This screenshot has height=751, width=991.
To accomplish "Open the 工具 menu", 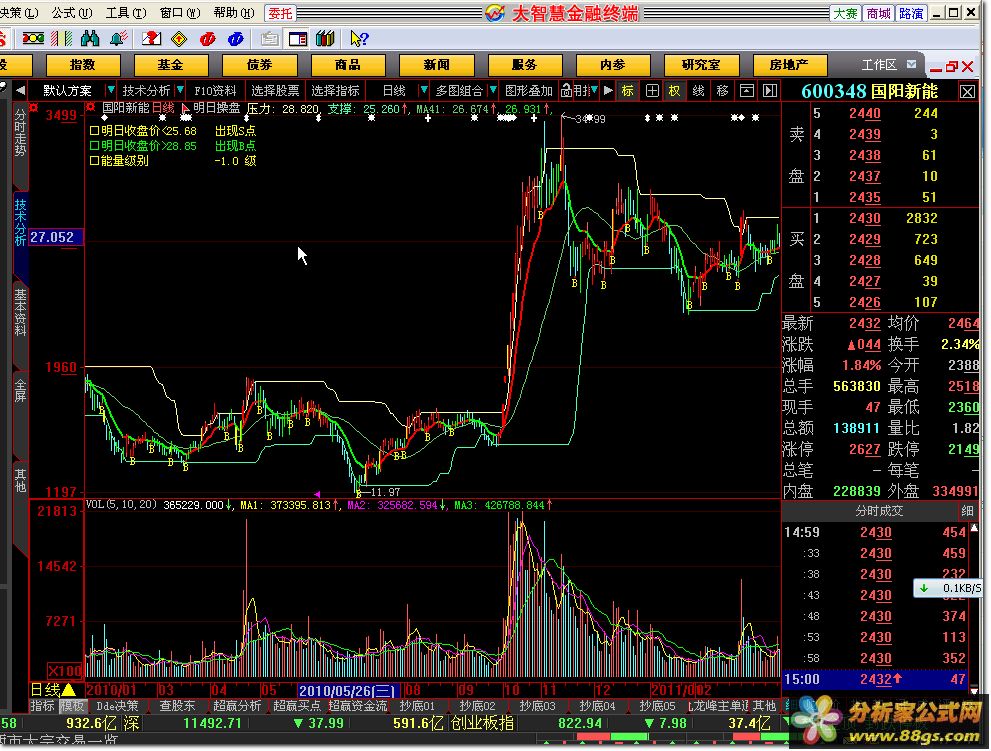I will [126, 13].
